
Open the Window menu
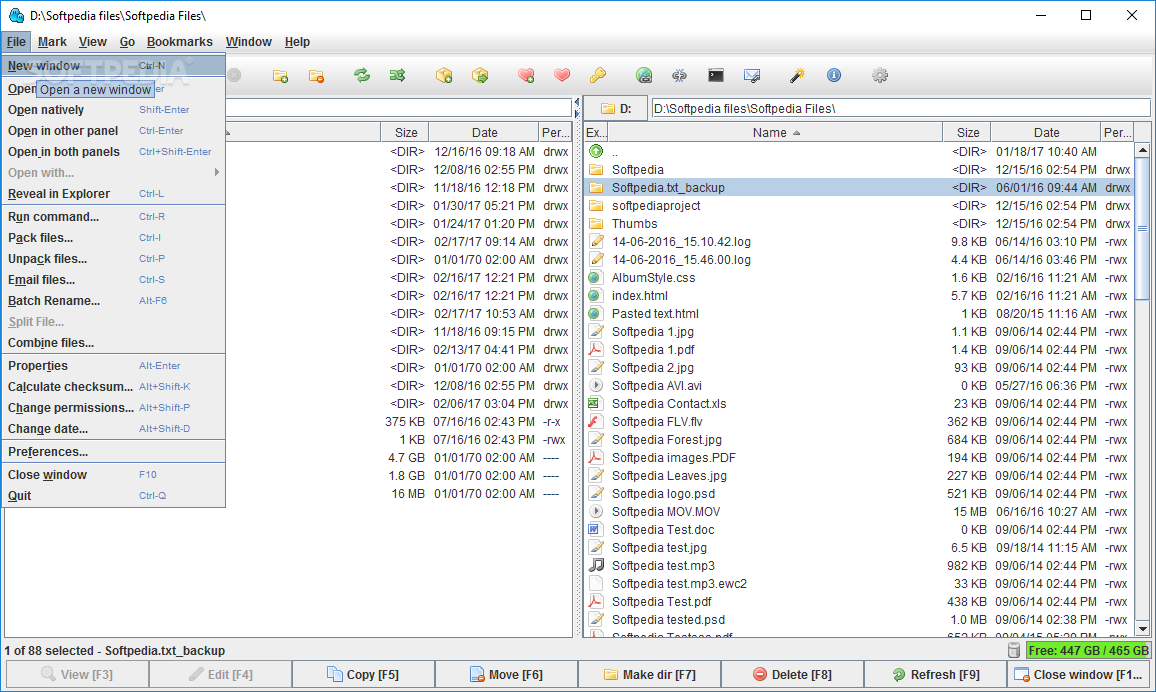(x=248, y=42)
